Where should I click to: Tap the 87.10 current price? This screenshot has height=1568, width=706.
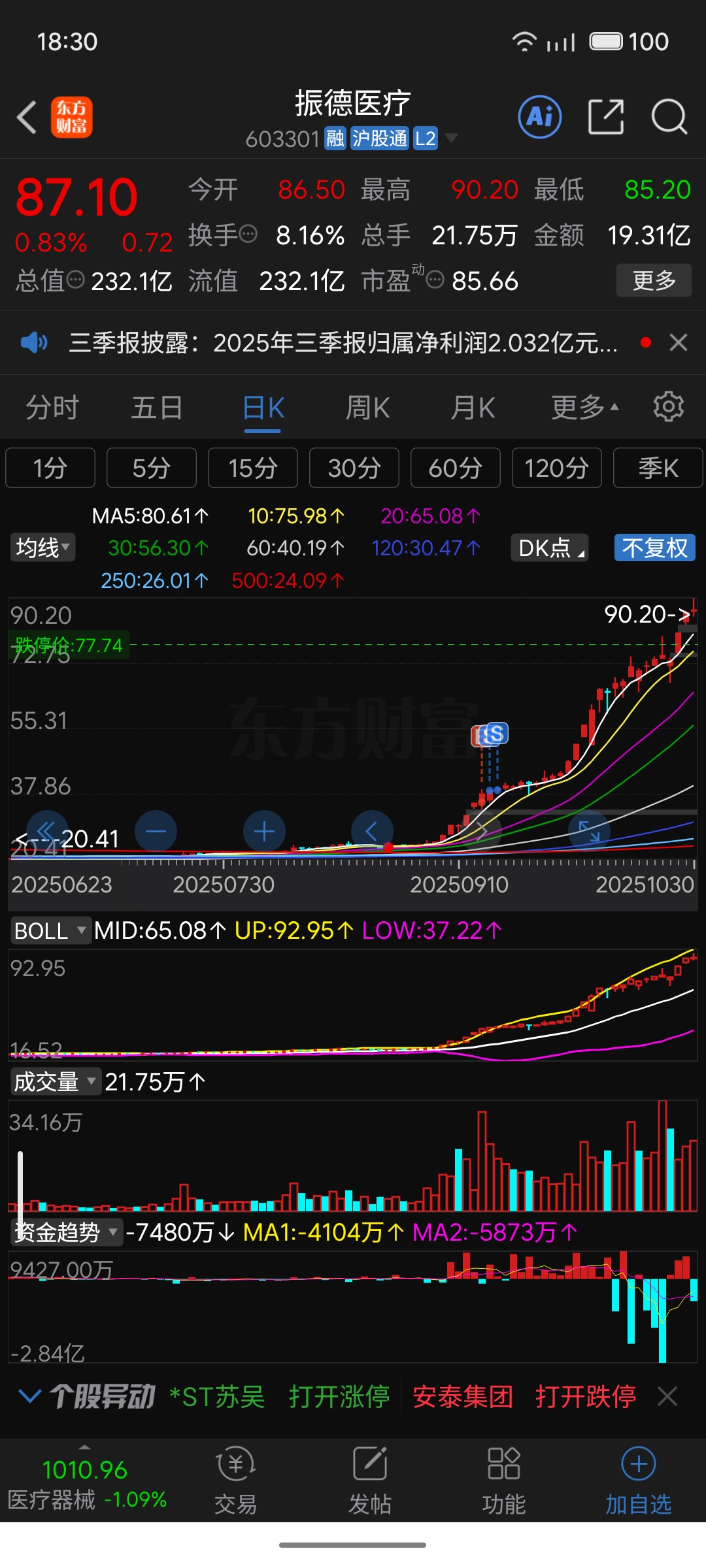[76, 197]
